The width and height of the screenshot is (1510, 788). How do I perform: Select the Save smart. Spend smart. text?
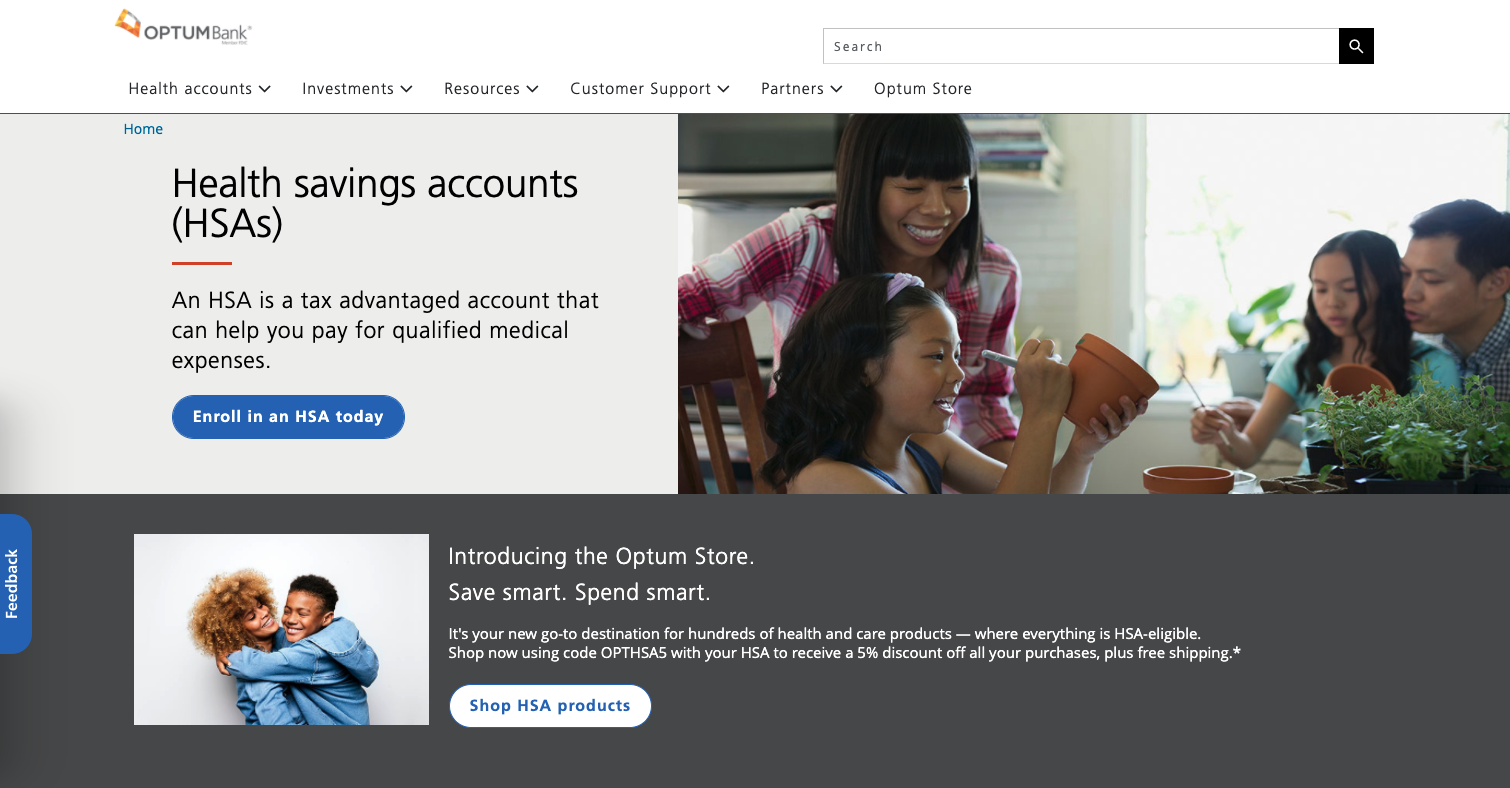point(579,593)
